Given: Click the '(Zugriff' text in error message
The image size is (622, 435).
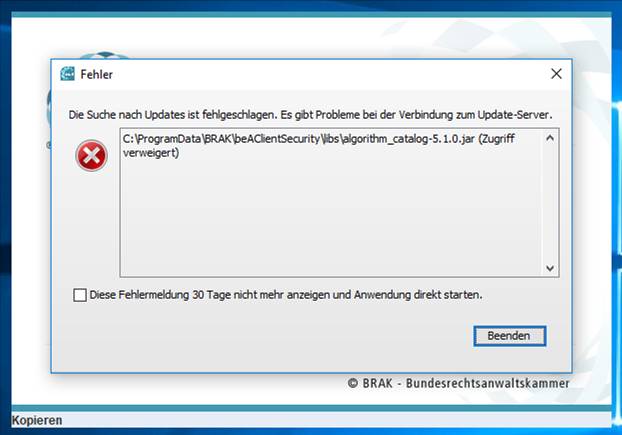Looking at the screenshot, I should [497, 139].
